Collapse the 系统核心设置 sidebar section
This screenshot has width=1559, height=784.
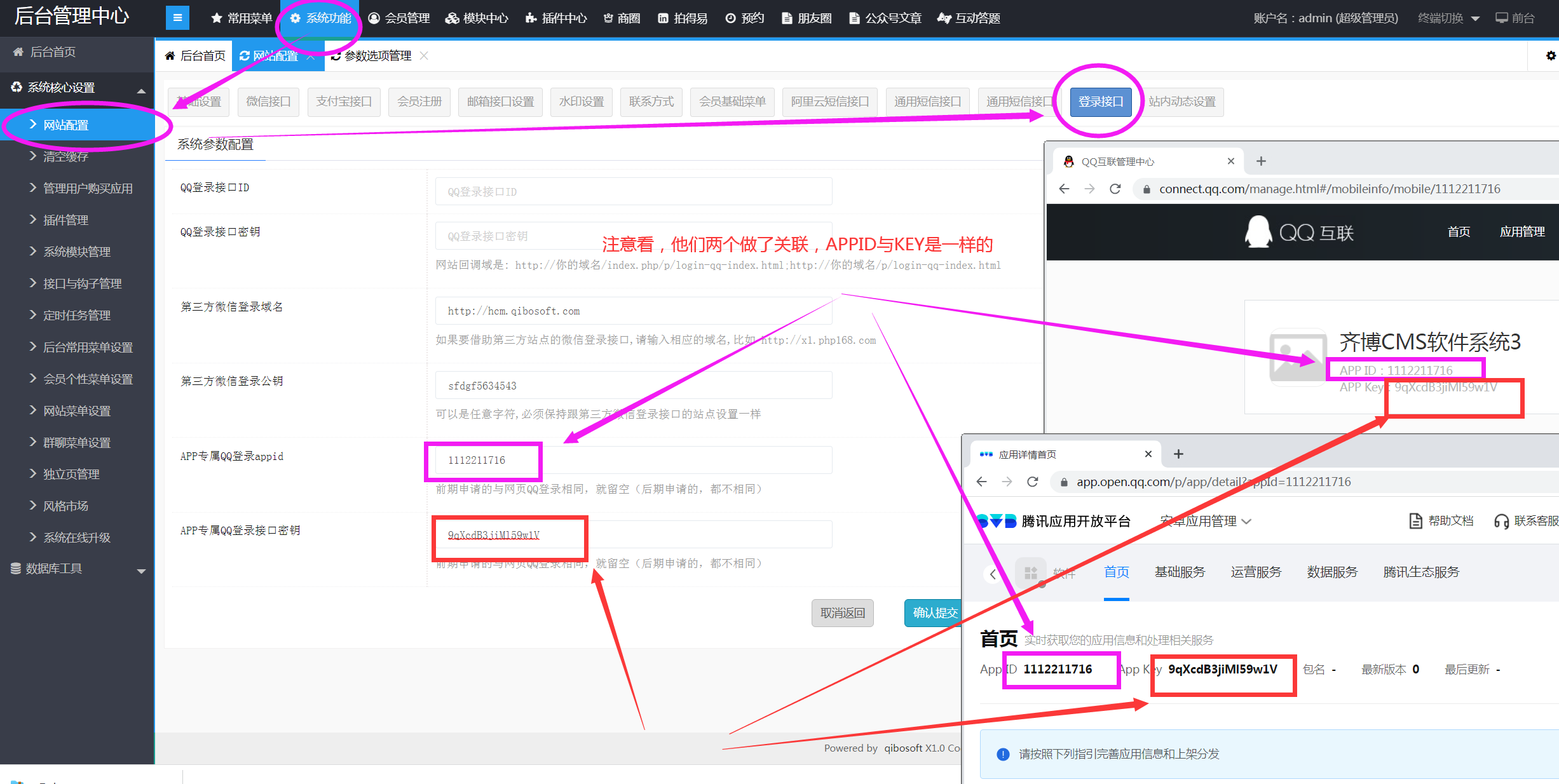77,88
